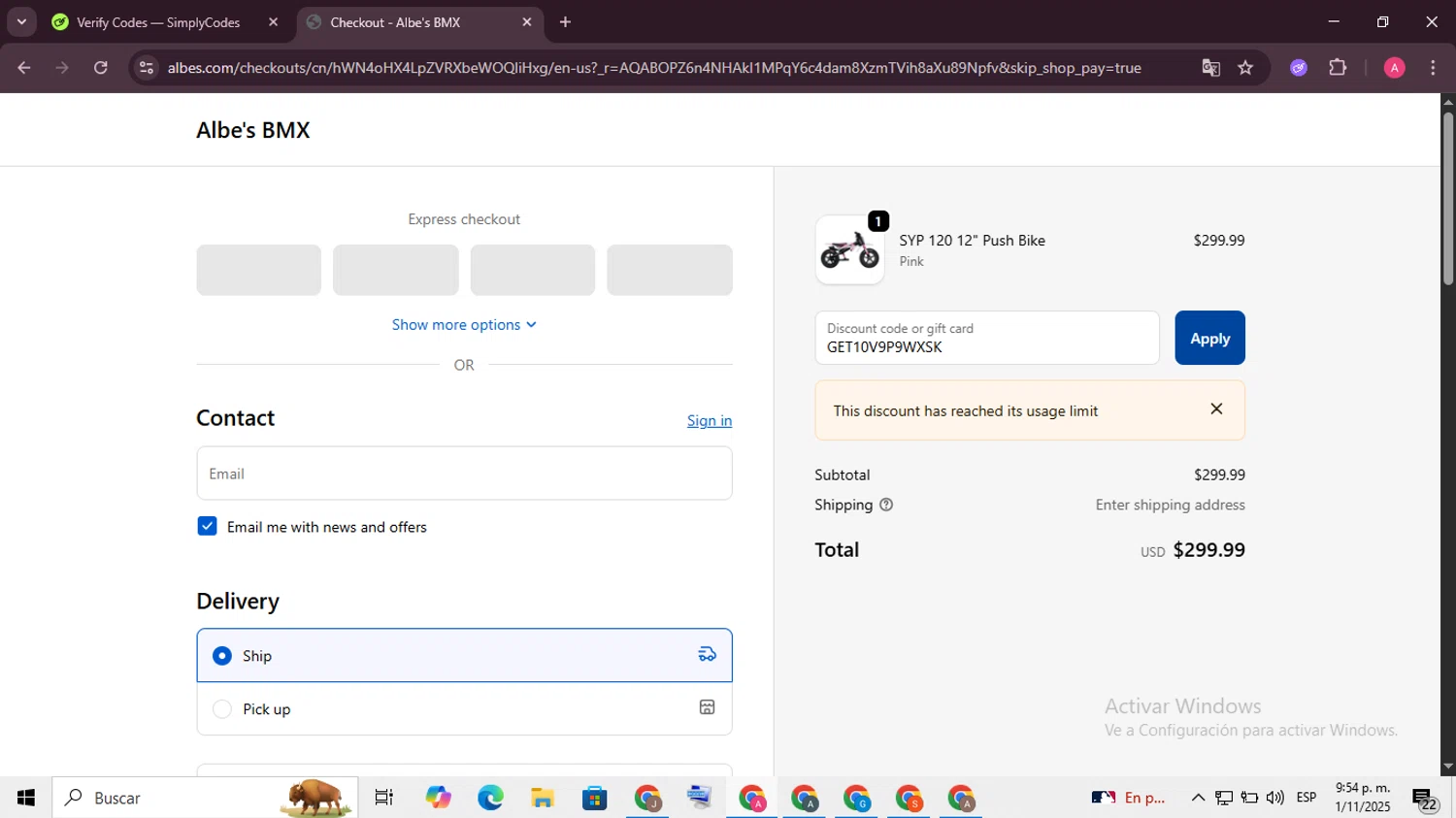Screen dimensions: 1456x818
Task: Click the shipping truck icon
Action: coord(708,655)
